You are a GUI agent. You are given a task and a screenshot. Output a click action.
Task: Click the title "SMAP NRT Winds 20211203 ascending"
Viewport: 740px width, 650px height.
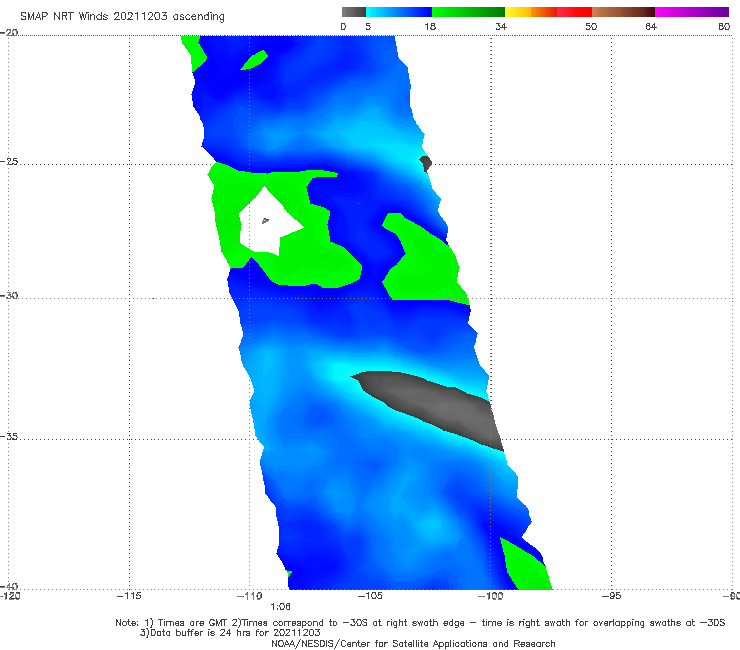pos(122,16)
